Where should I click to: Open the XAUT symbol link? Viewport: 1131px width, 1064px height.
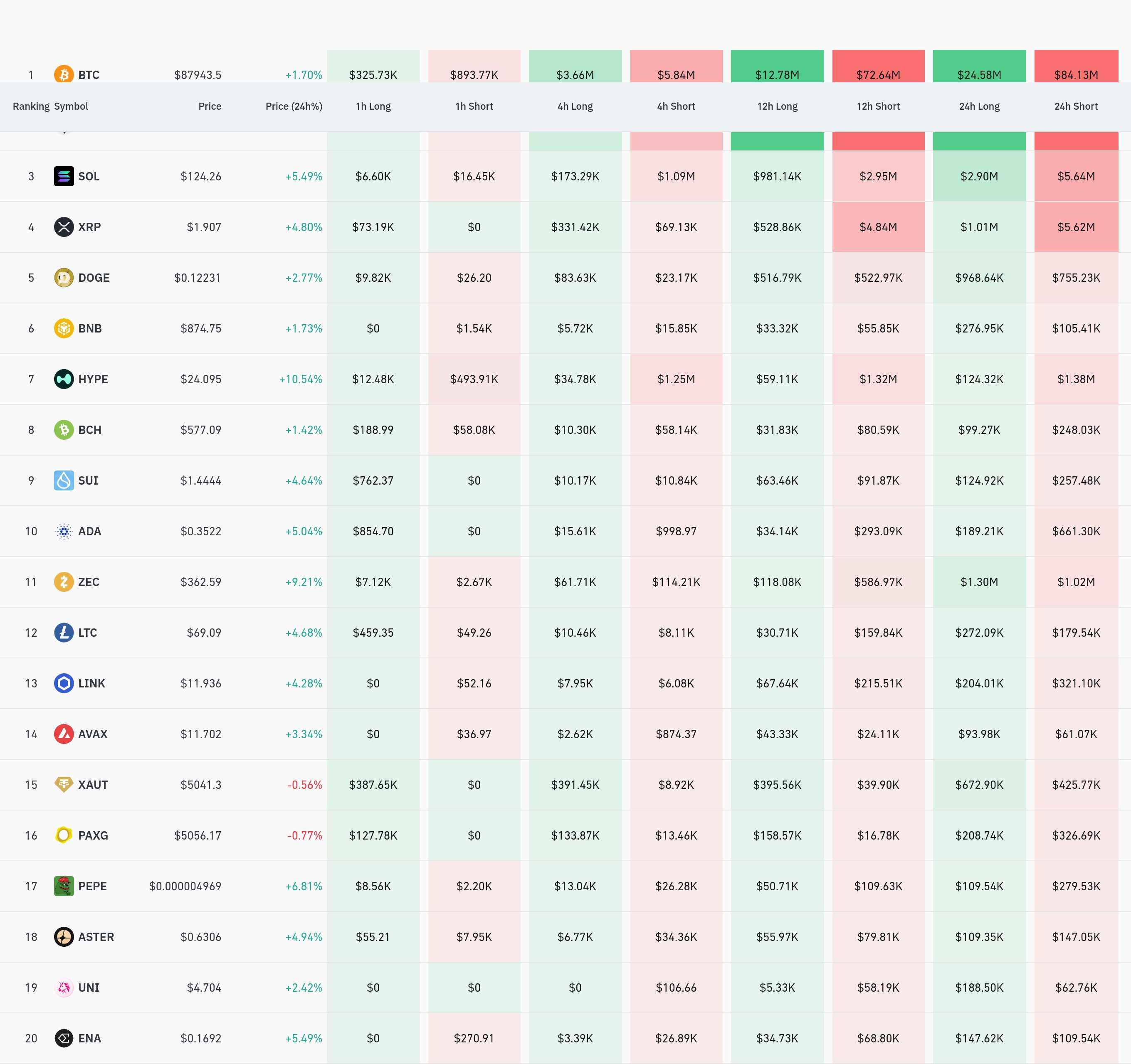93,785
